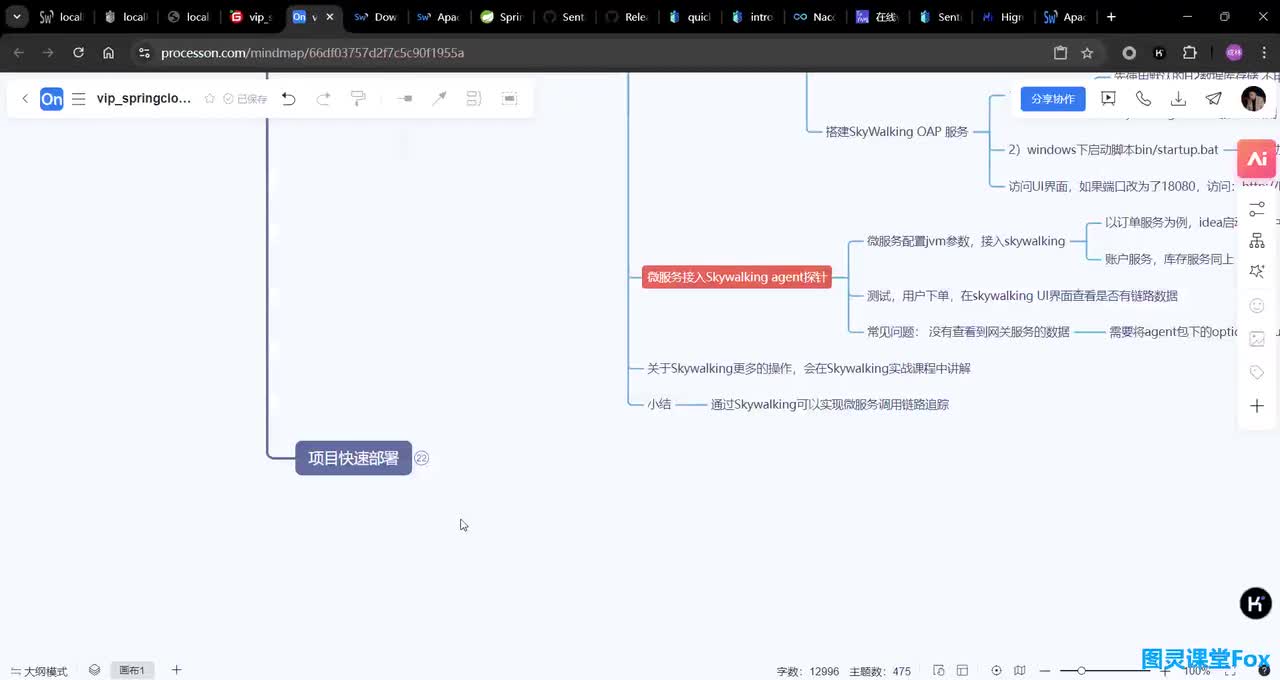Switch to the vip_s browser tab
Screen dimensions: 1280x680
click(252, 17)
